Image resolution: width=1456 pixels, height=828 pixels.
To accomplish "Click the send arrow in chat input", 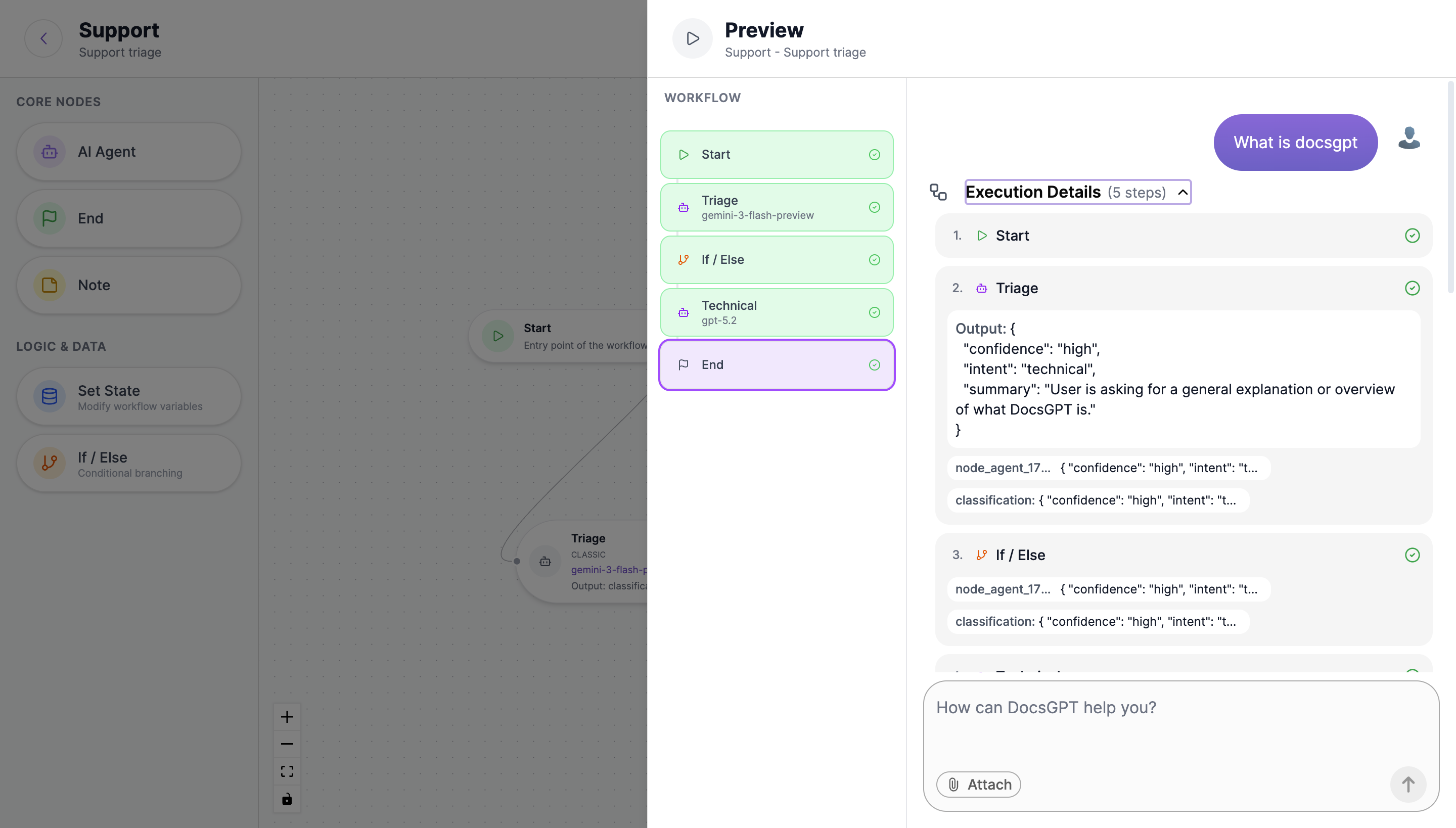I will coord(1407,784).
